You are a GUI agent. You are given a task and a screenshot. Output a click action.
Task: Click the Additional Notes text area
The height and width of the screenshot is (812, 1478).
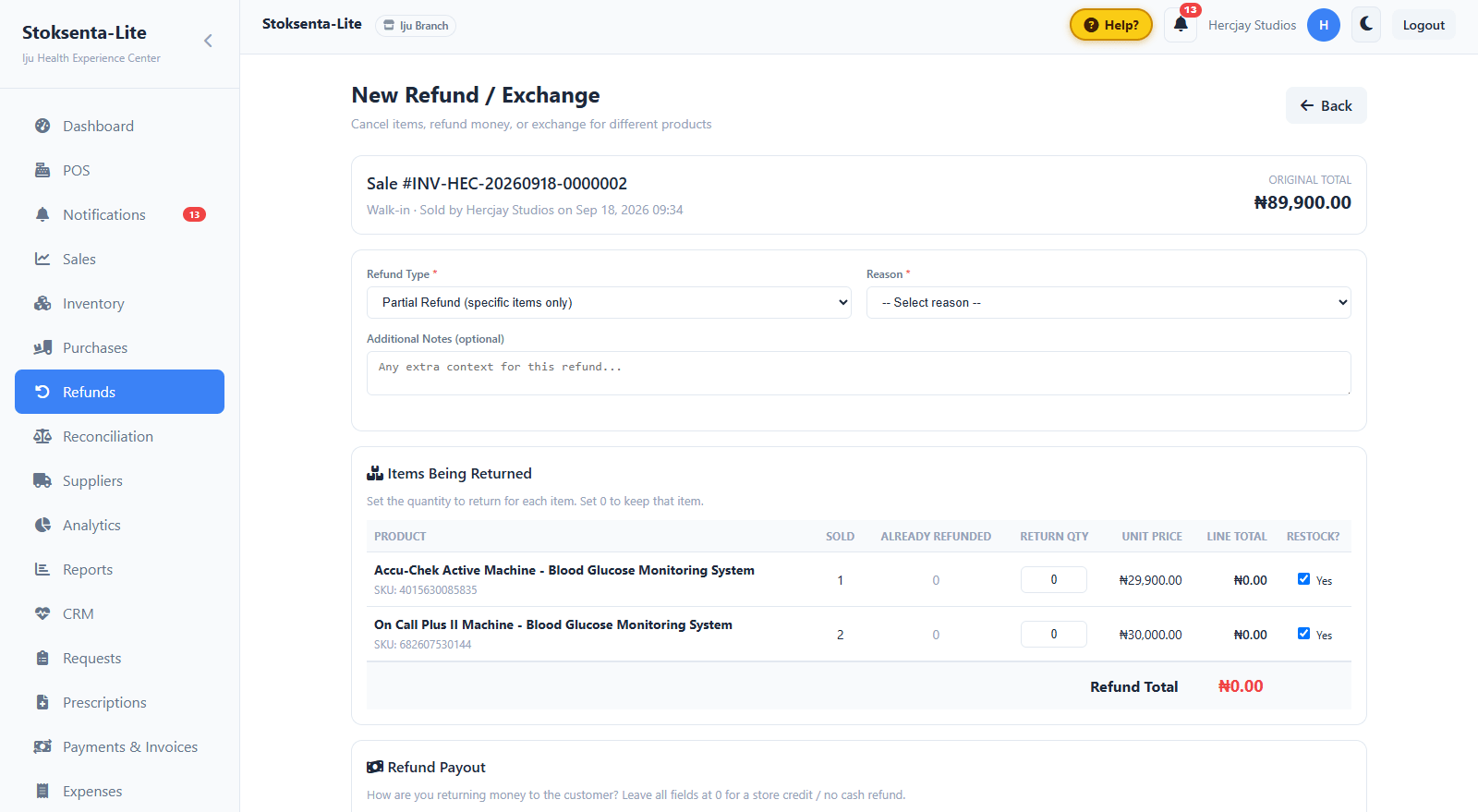click(x=858, y=373)
